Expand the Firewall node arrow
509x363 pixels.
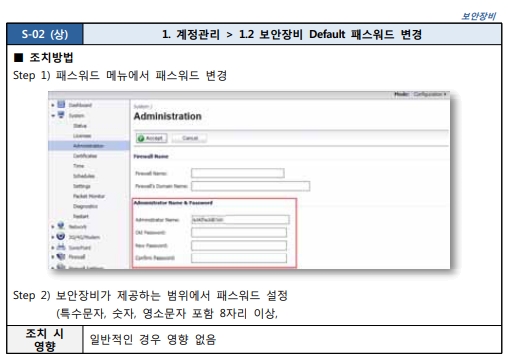click(53, 257)
